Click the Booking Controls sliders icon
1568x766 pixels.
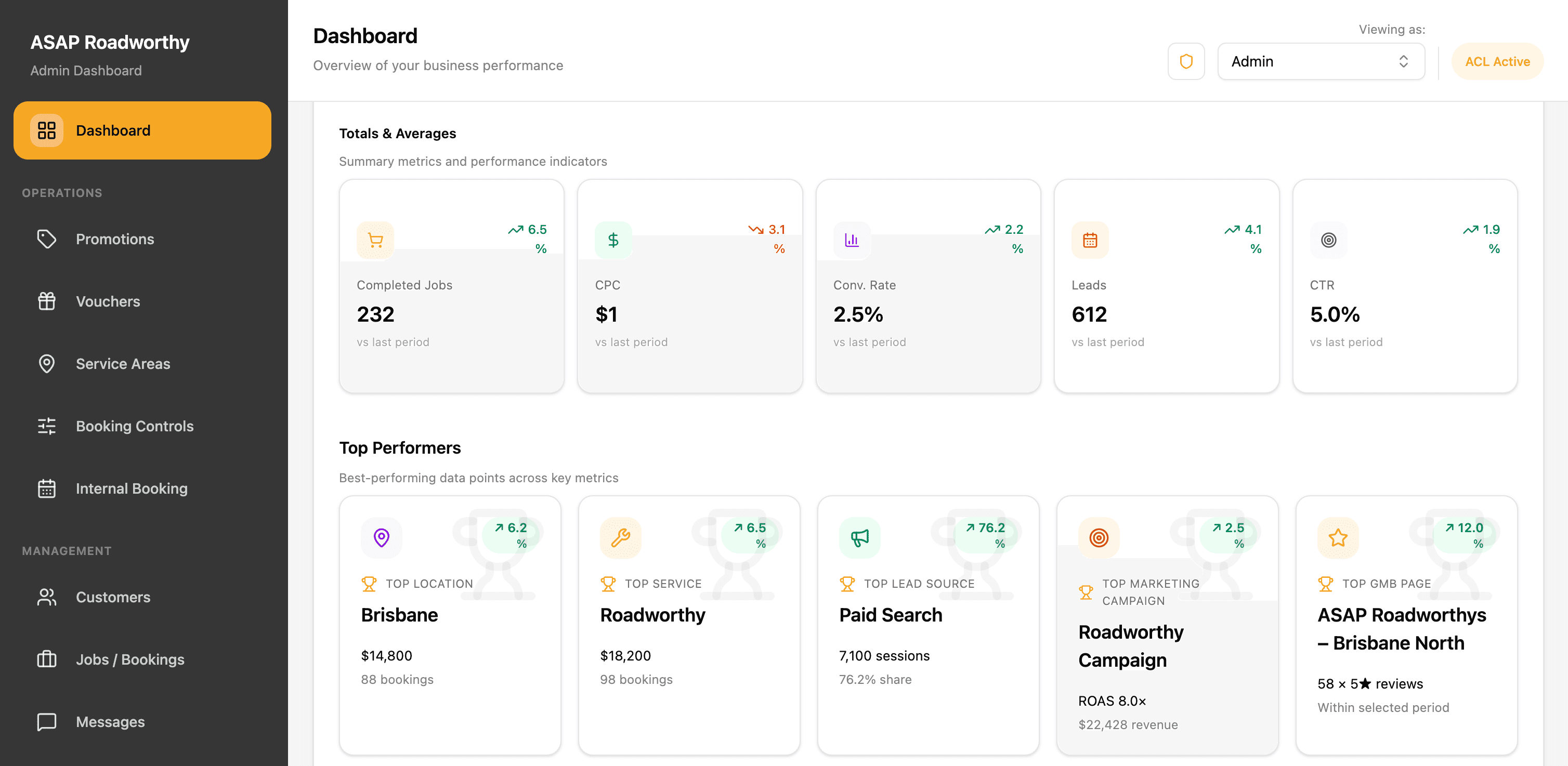[47, 426]
